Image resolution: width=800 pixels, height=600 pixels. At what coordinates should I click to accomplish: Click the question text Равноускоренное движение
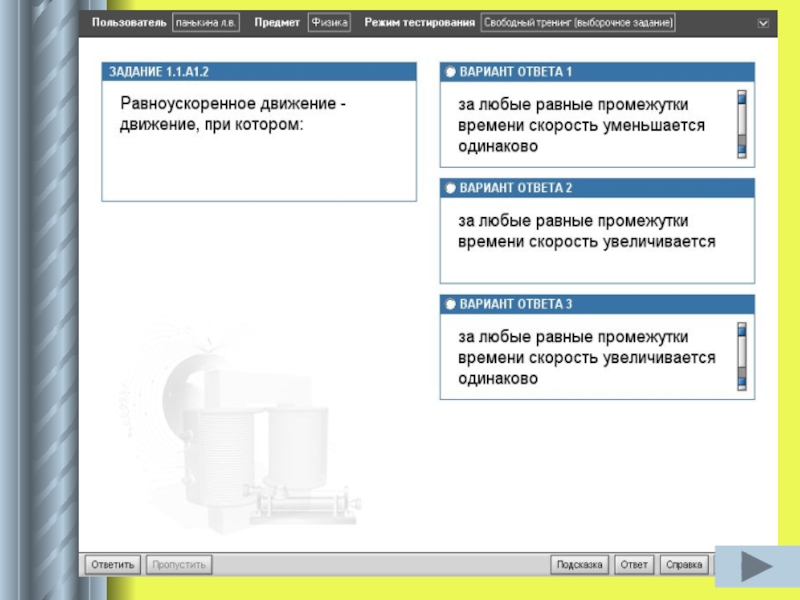pyautogui.click(x=233, y=114)
